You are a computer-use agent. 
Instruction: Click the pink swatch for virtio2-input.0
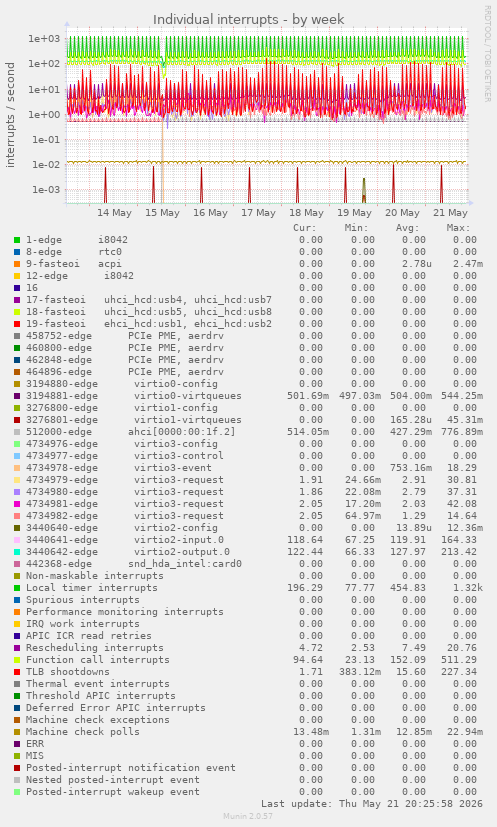click(x=17, y=540)
